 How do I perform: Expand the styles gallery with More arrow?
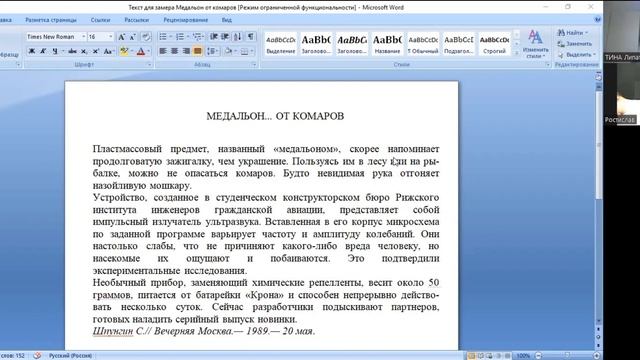coord(516,53)
